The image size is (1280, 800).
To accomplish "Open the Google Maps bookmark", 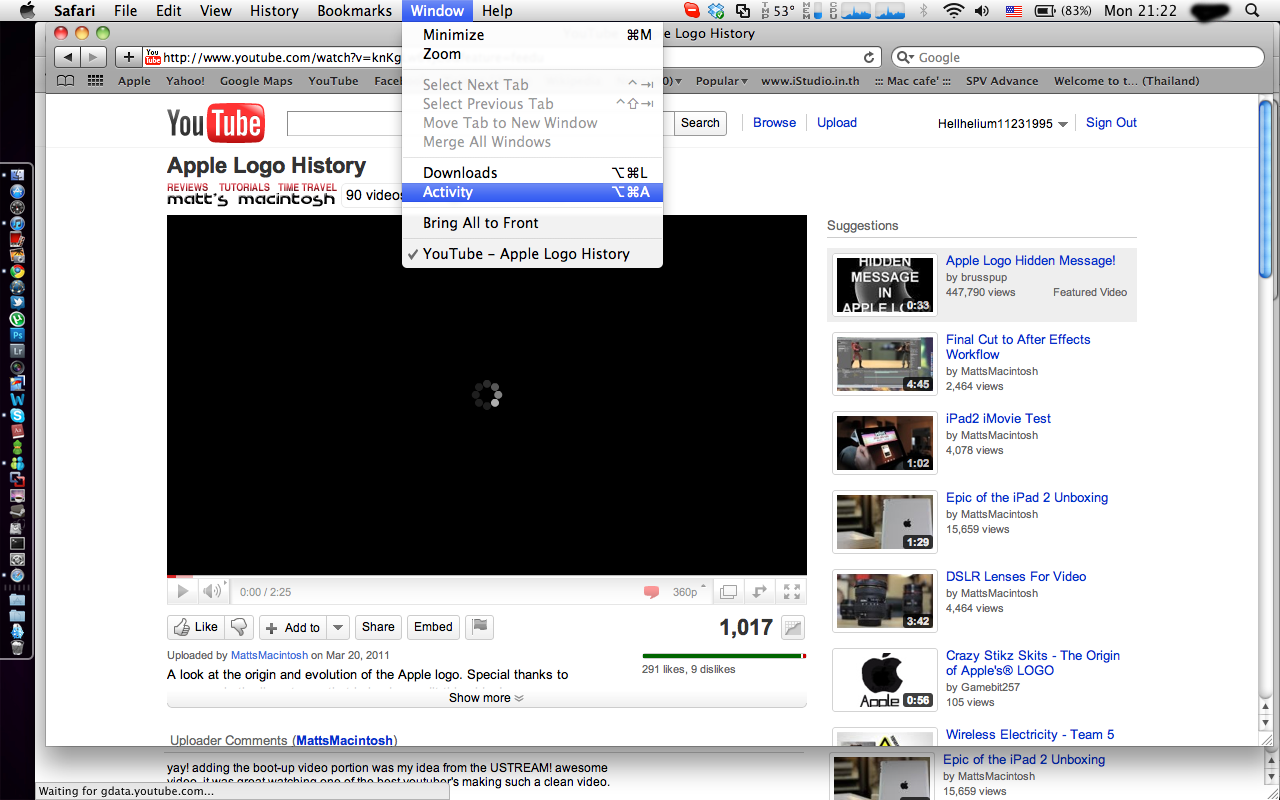I will pyautogui.click(x=256, y=81).
